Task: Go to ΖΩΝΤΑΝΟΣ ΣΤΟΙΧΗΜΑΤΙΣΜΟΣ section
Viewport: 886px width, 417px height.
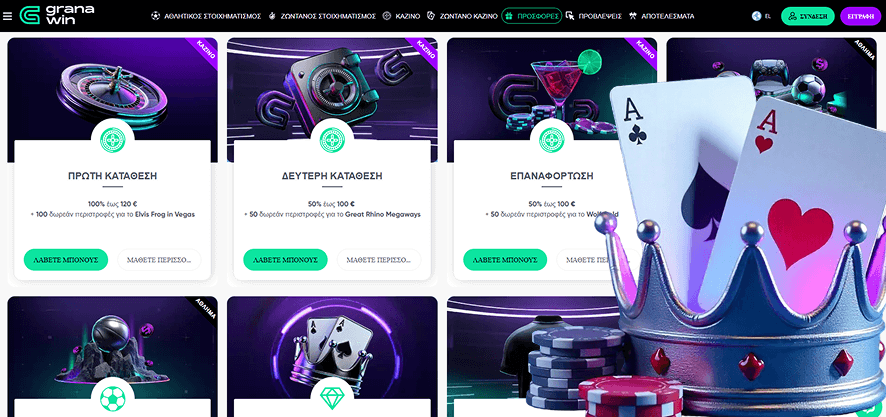Action: [x=322, y=16]
